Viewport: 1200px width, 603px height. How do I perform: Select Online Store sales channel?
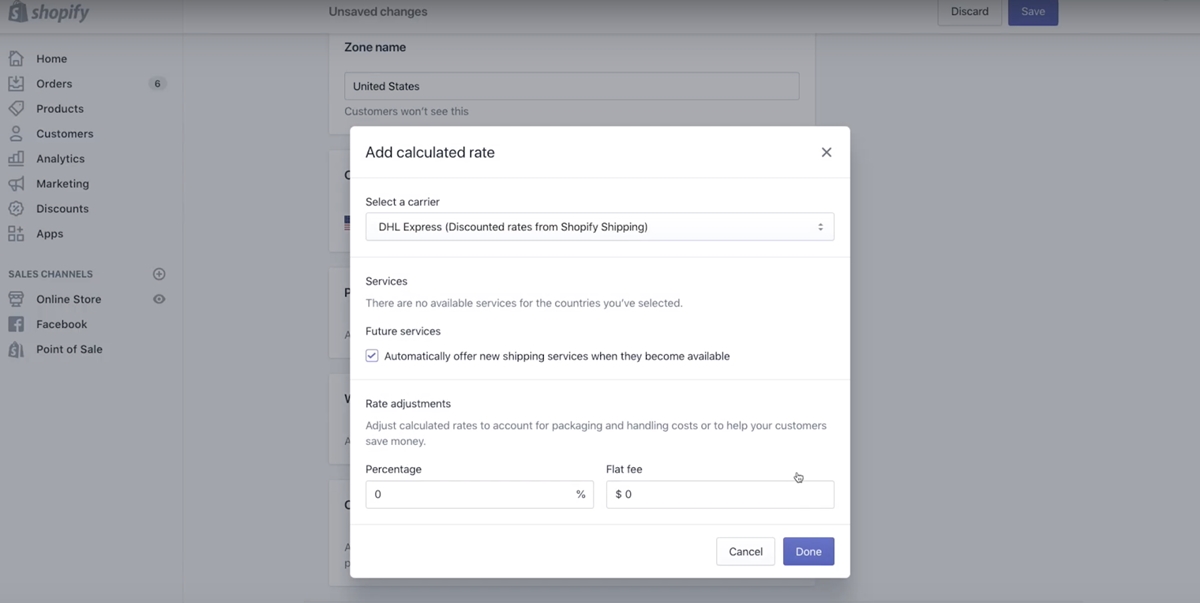pyautogui.click(x=69, y=299)
